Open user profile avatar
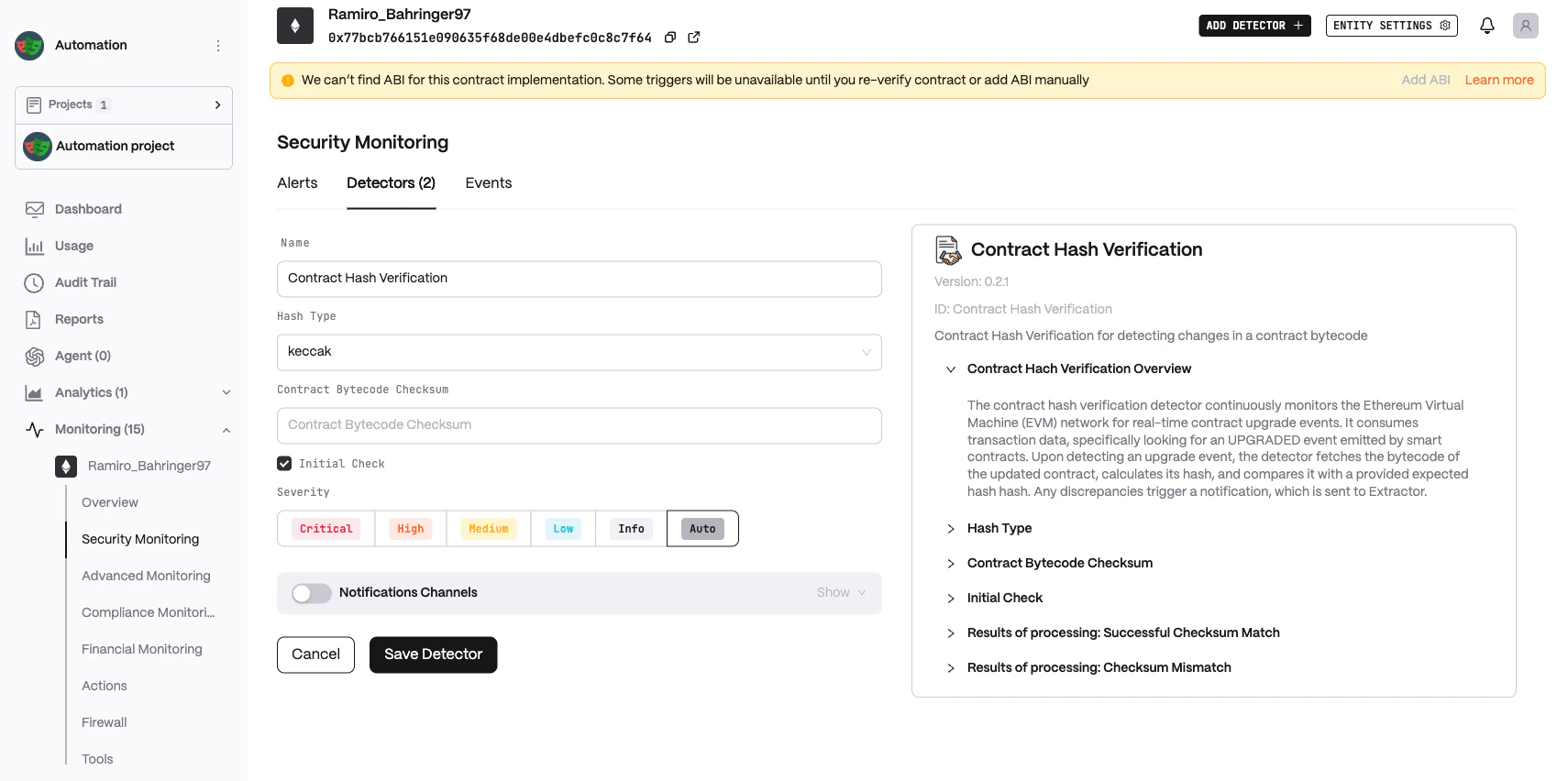 click(x=1526, y=26)
